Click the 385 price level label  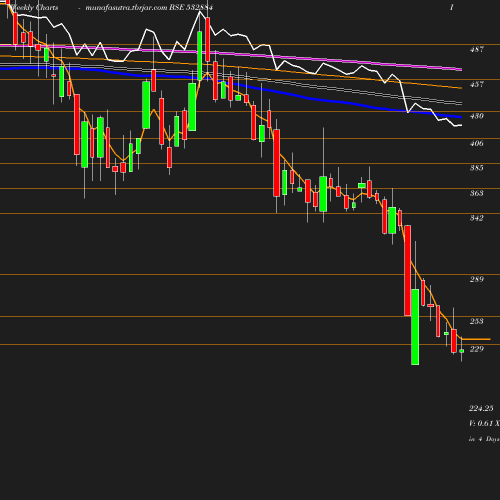click(x=477, y=168)
